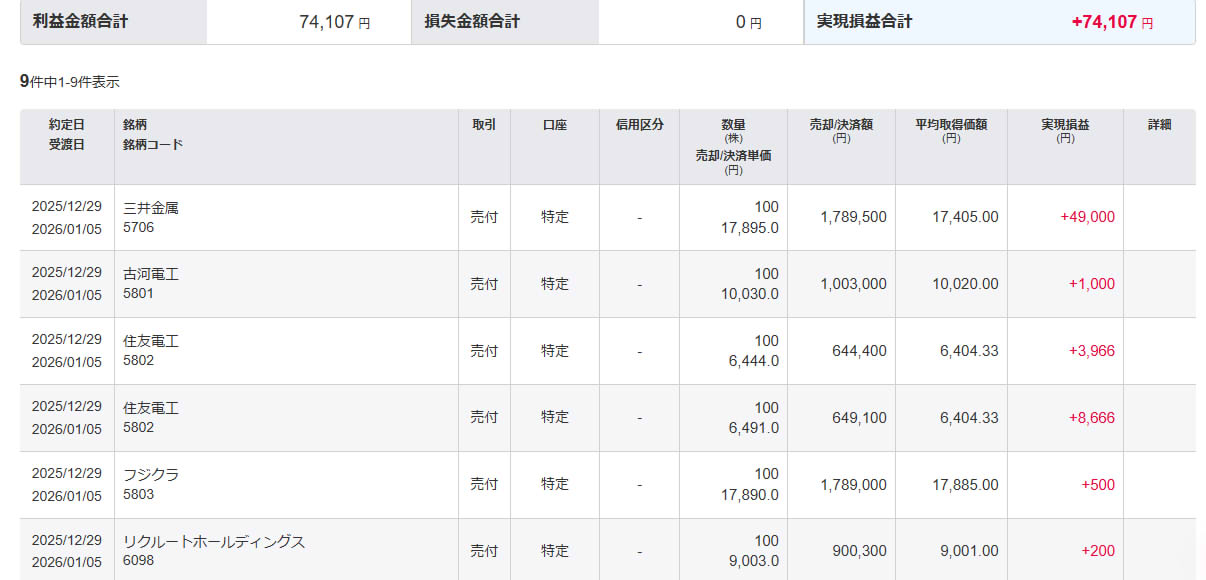Image resolution: width=1206 pixels, height=580 pixels.
Task: Click the 実現損益合計 +74,107 total
Action: coord(1111,22)
